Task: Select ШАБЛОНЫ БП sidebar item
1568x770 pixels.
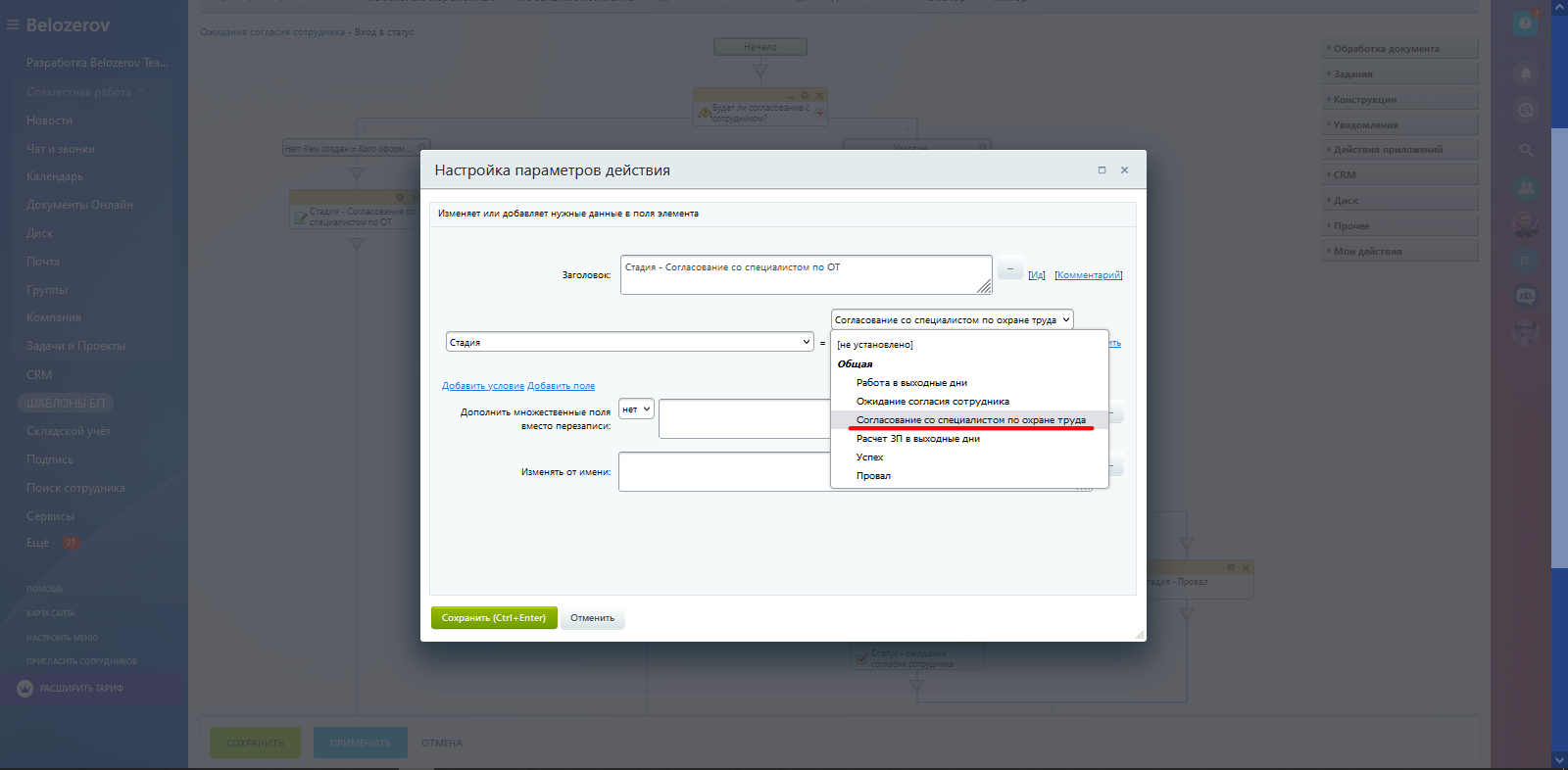Action: pos(66,403)
